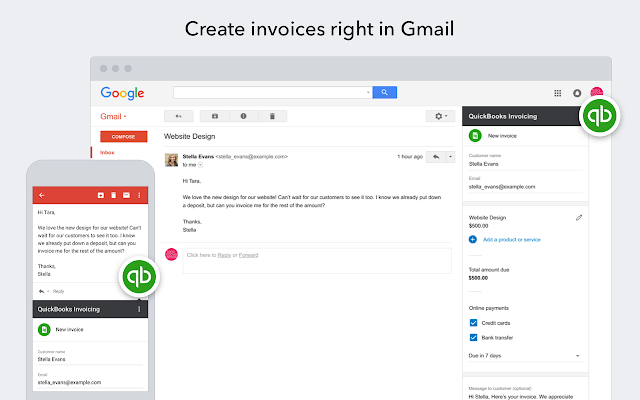Edit Website Design line item with pencil icon
The height and width of the screenshot is (400, 640).
(579, 218)
